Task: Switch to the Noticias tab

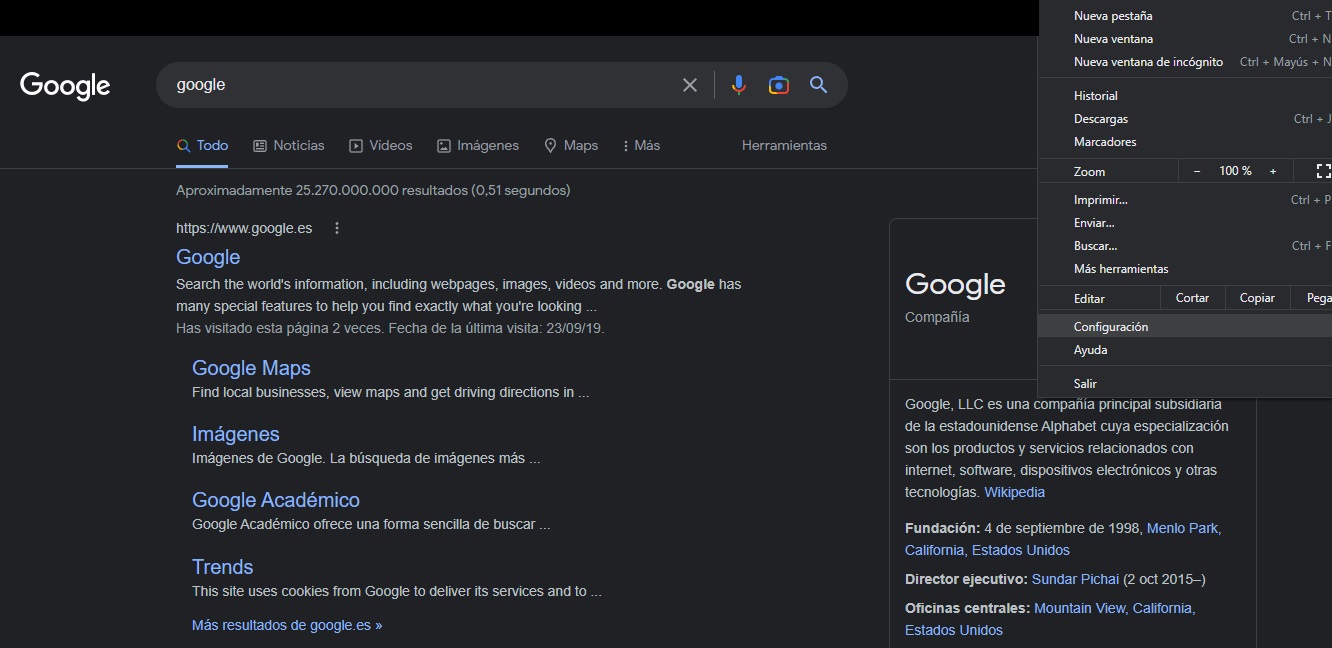Action: tap(289, 145)
